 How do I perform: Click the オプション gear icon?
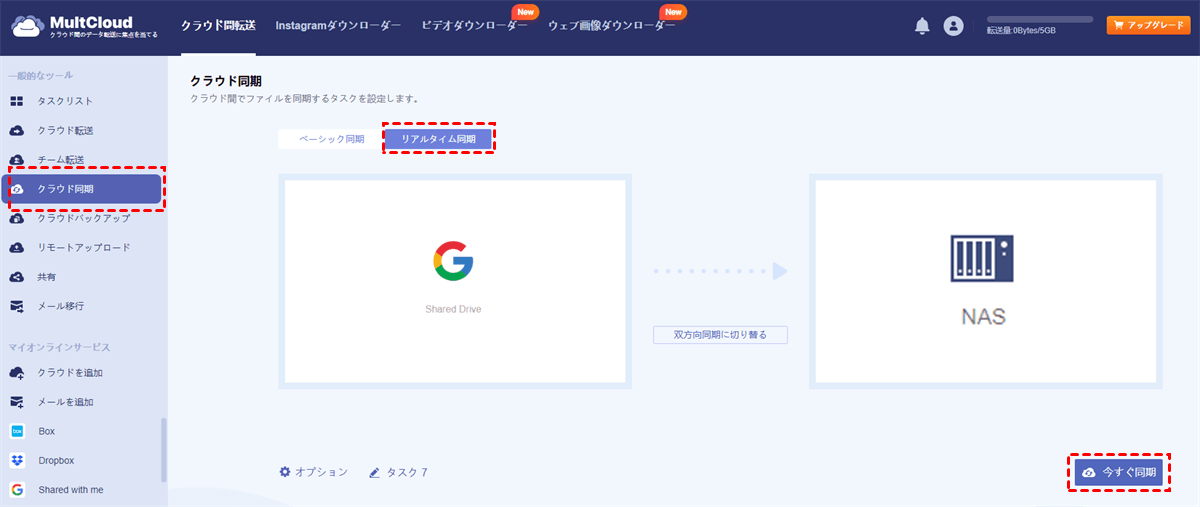(x=285, y=472)
